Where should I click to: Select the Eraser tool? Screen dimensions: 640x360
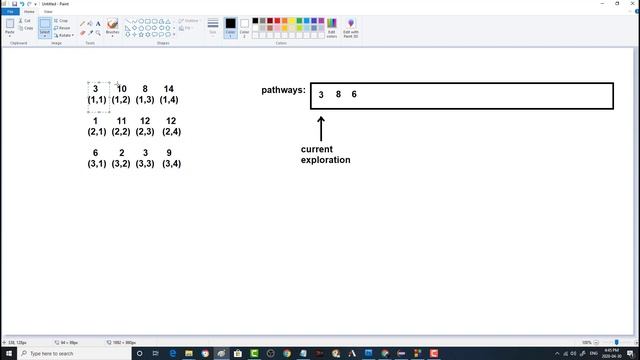[82, 33]
